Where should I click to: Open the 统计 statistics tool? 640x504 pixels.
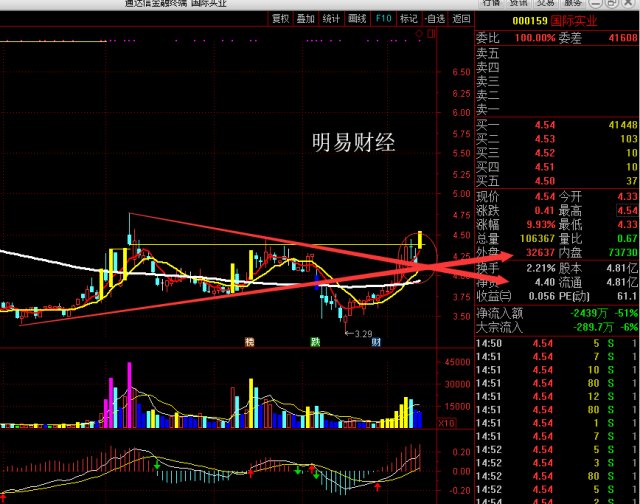[332, 18]
